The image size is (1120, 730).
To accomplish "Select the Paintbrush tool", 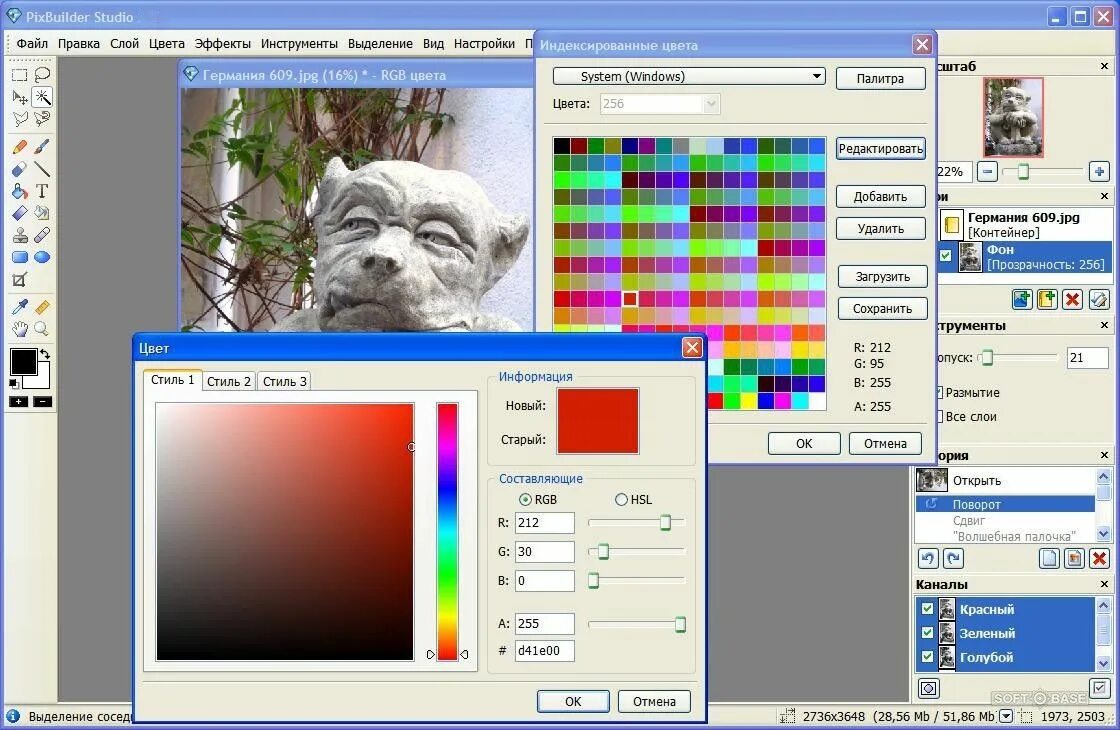I will 42,147.
